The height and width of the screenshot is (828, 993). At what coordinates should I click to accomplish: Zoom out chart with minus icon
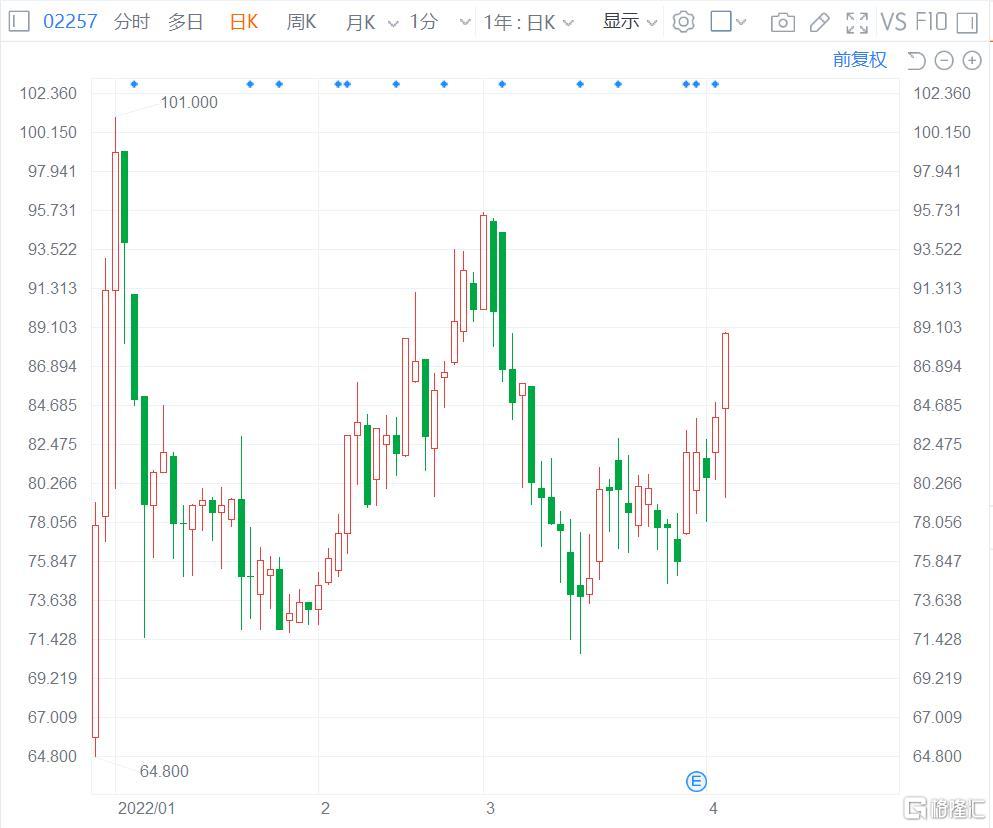coord(944,61)
